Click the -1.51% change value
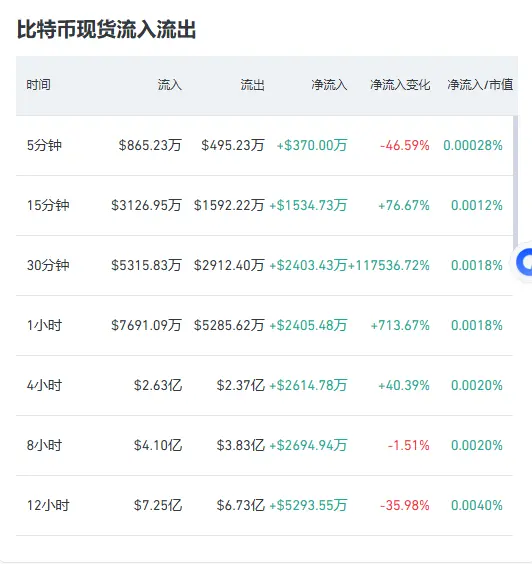532x564 pixels. click(409, 446)
